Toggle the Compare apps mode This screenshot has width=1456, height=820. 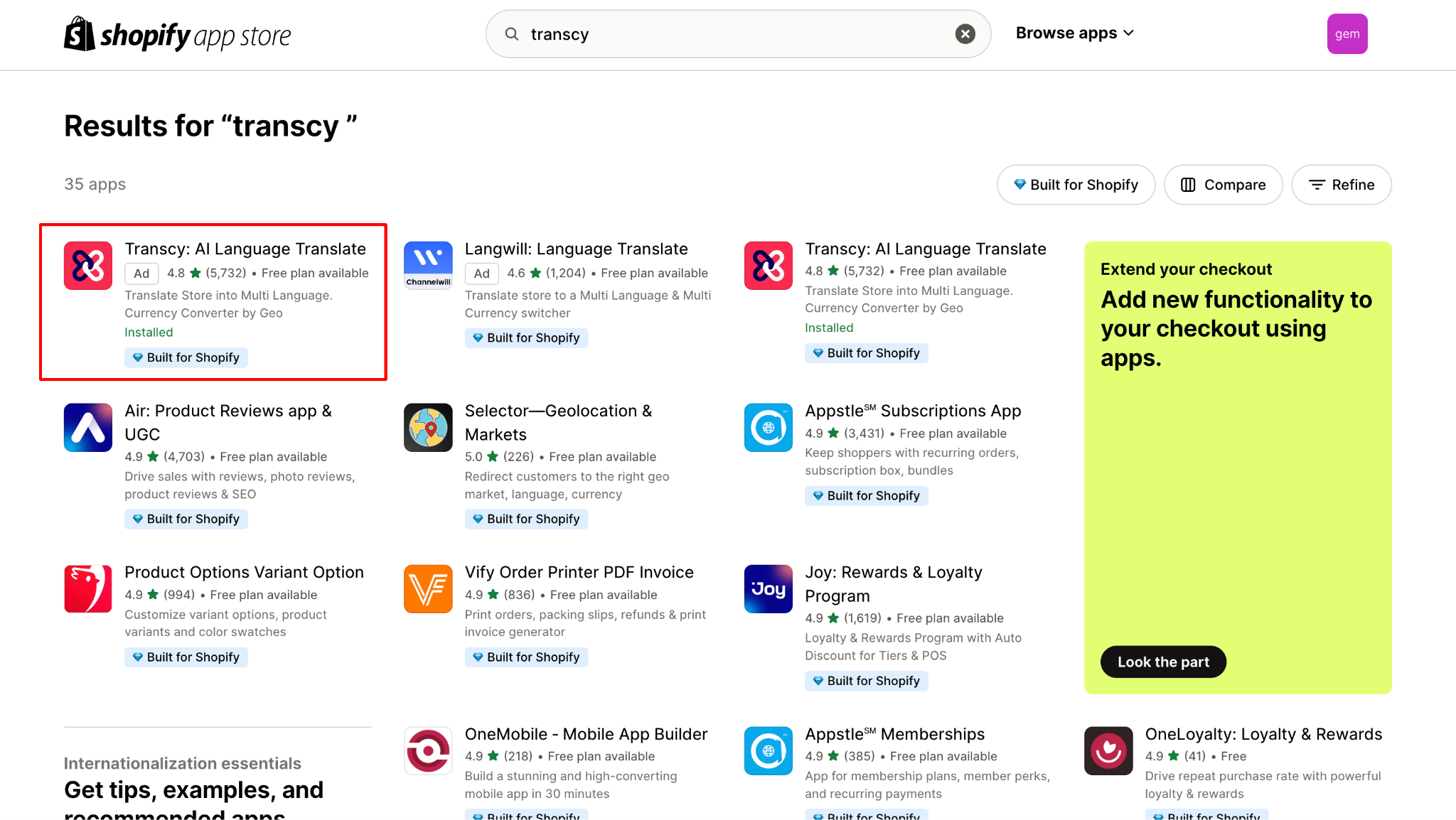1223,185
